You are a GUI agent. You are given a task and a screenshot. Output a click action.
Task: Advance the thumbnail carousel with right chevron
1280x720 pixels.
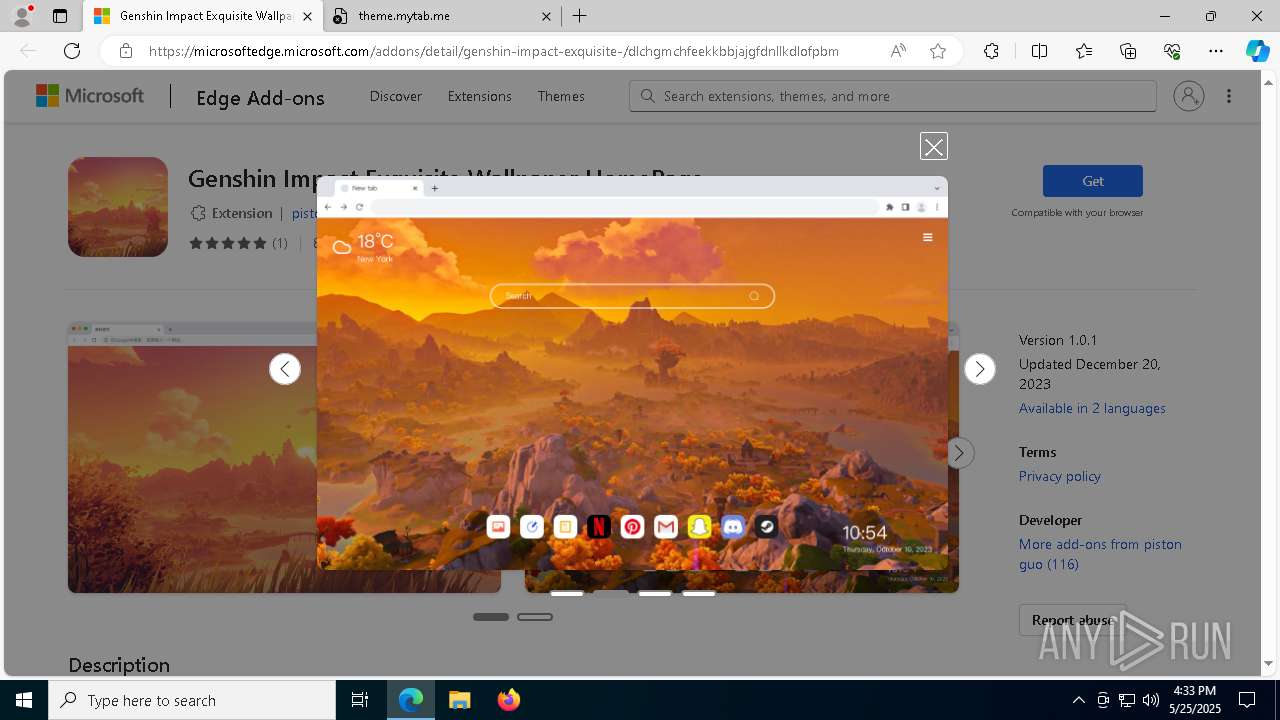pos(958,453)
